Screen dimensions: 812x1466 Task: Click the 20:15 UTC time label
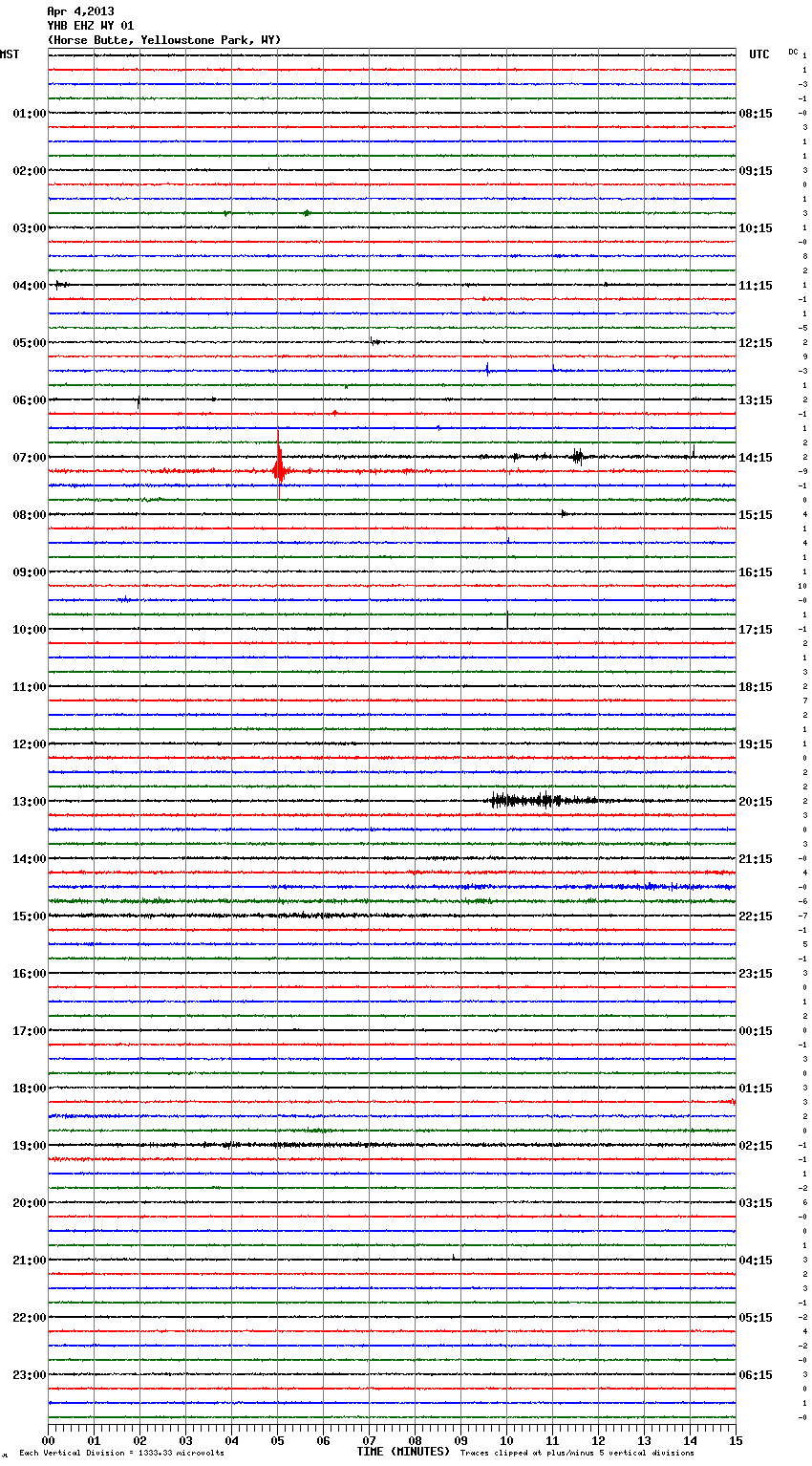pos(756,802)
